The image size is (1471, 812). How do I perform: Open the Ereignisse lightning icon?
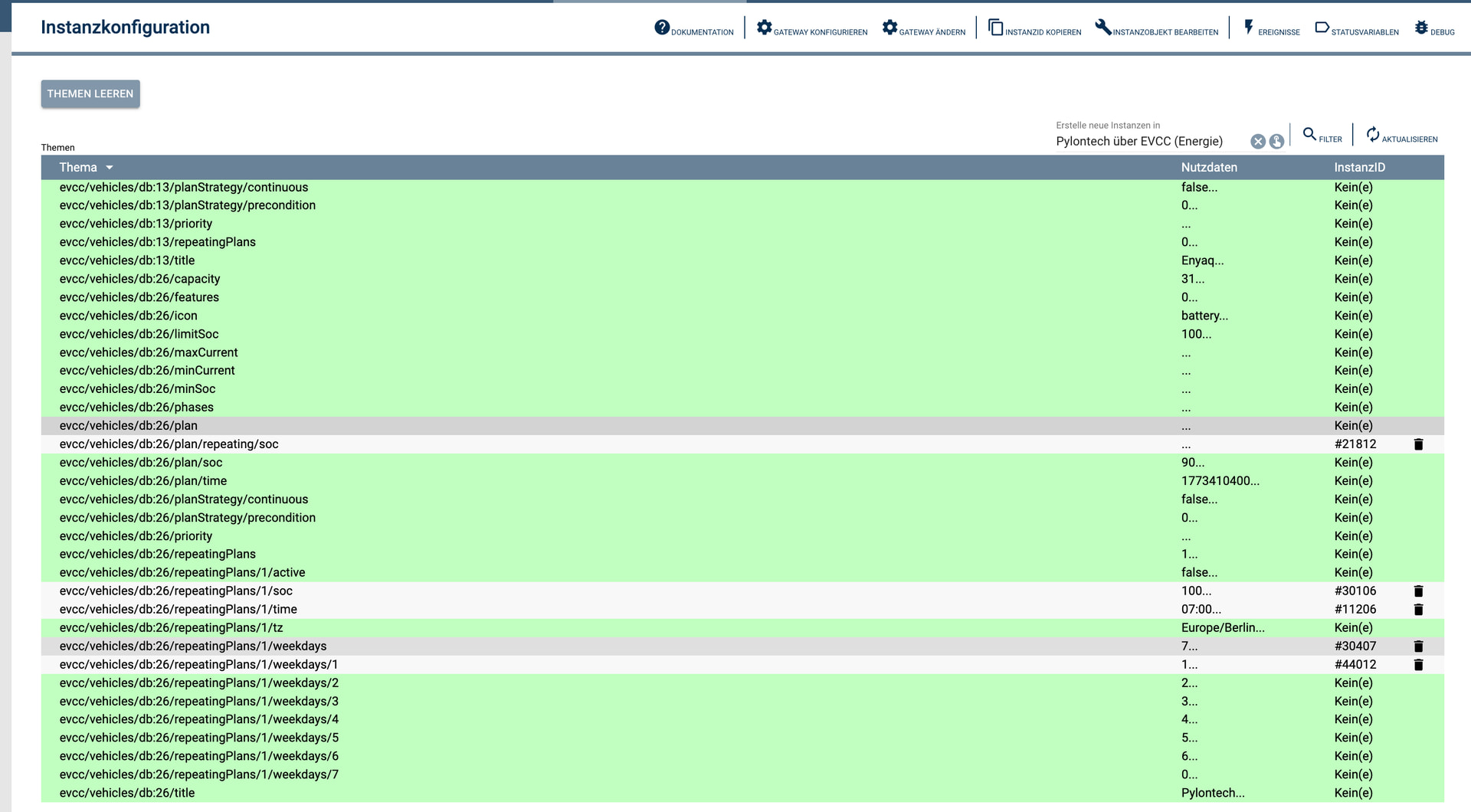tap(1249, 28)
